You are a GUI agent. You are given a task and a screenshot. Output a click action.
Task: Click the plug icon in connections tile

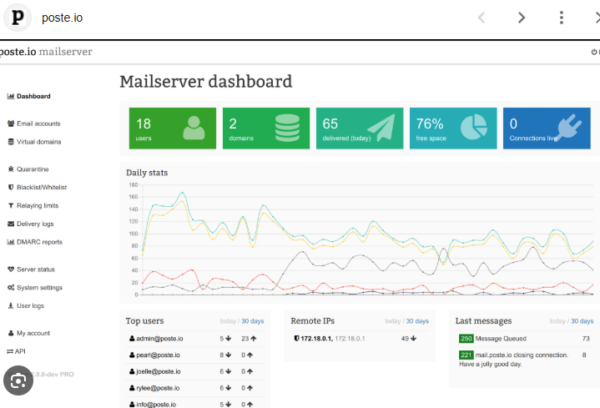point(568,128)
